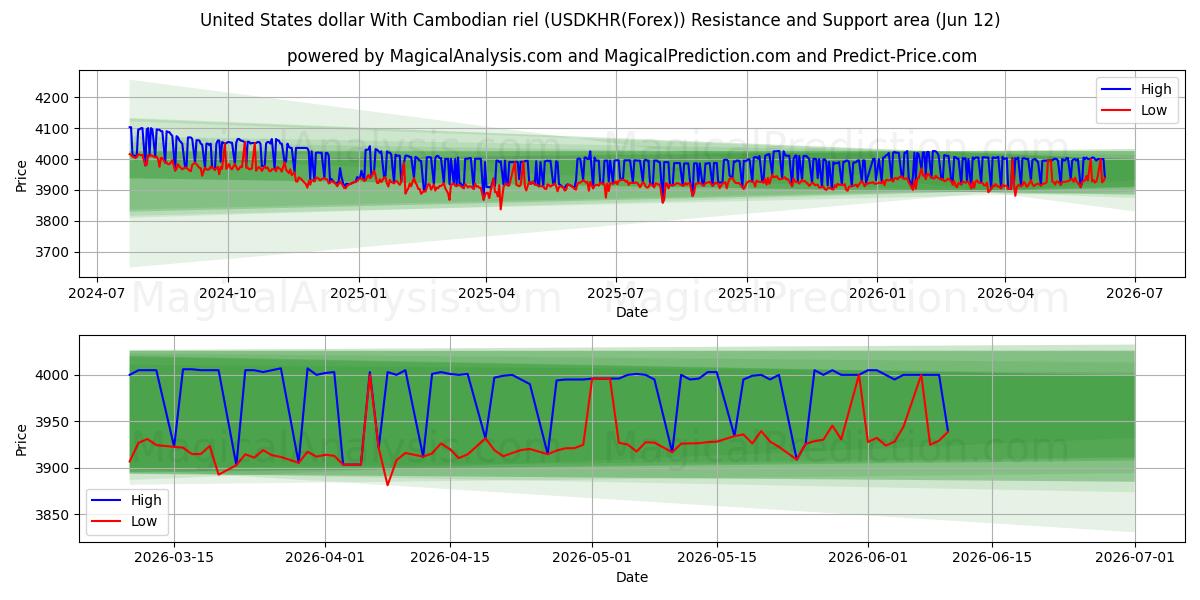Viewport: 1200px width, 600px height.
Task: Click the 2026-03-15 date tick label
Action: [x=174, y=559]
